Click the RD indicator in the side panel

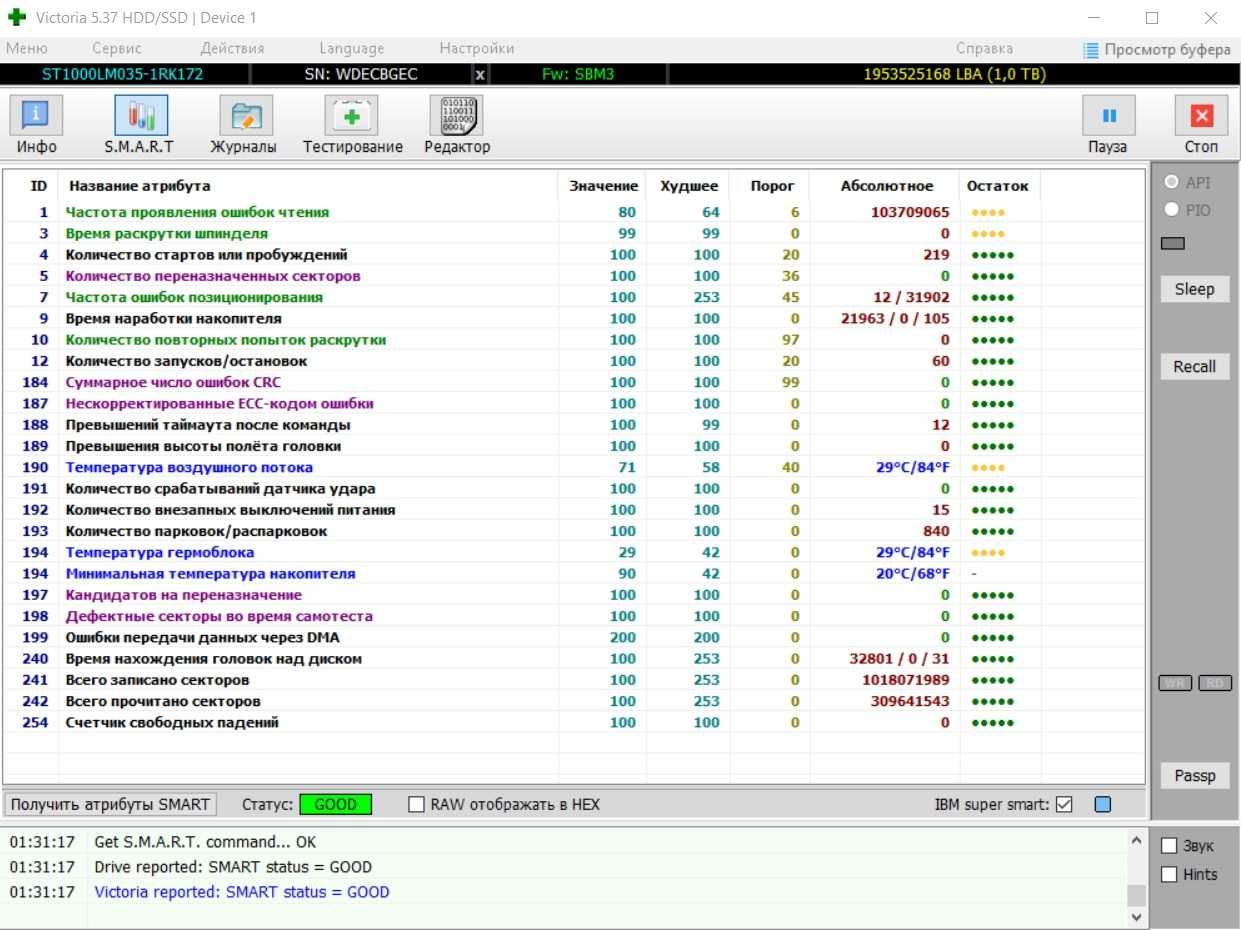tap(1215, 683)
